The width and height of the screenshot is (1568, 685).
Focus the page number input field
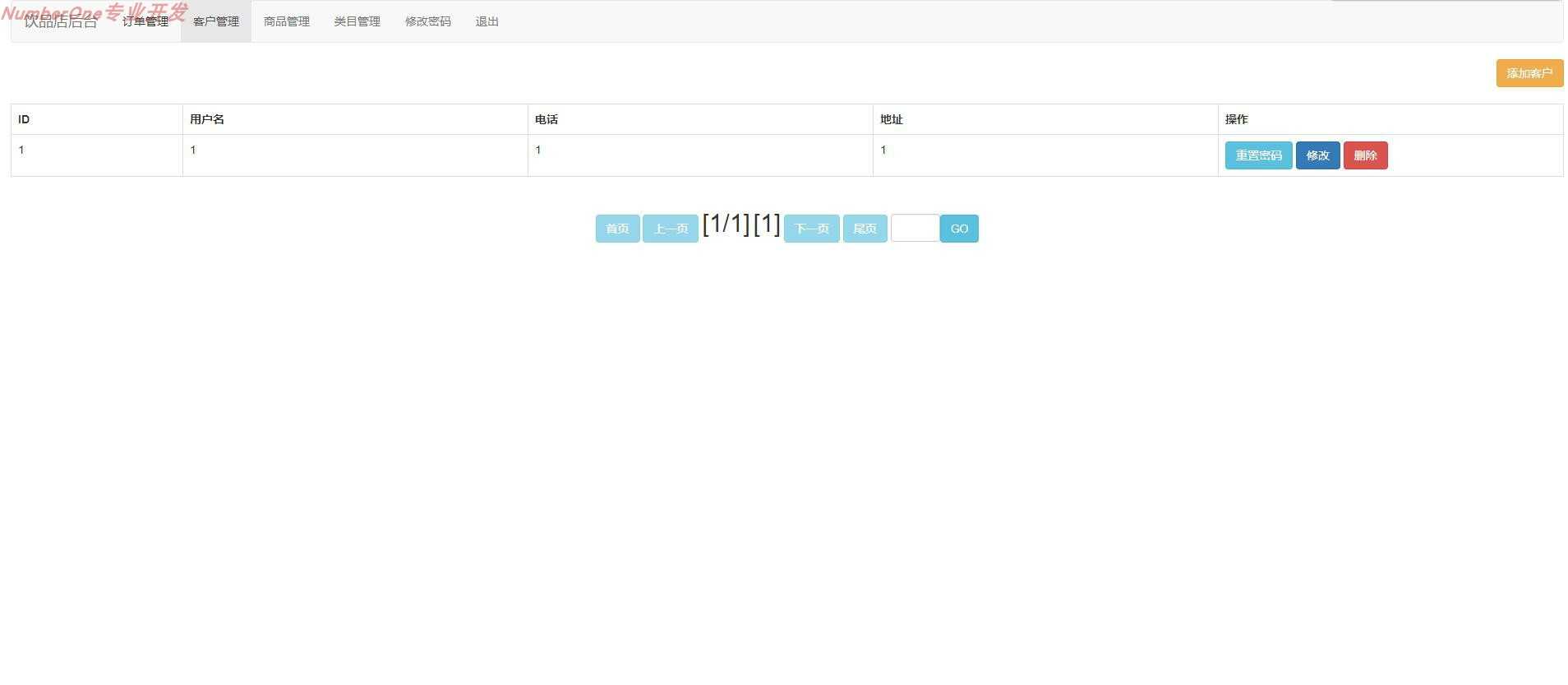(x=915, y=228)
